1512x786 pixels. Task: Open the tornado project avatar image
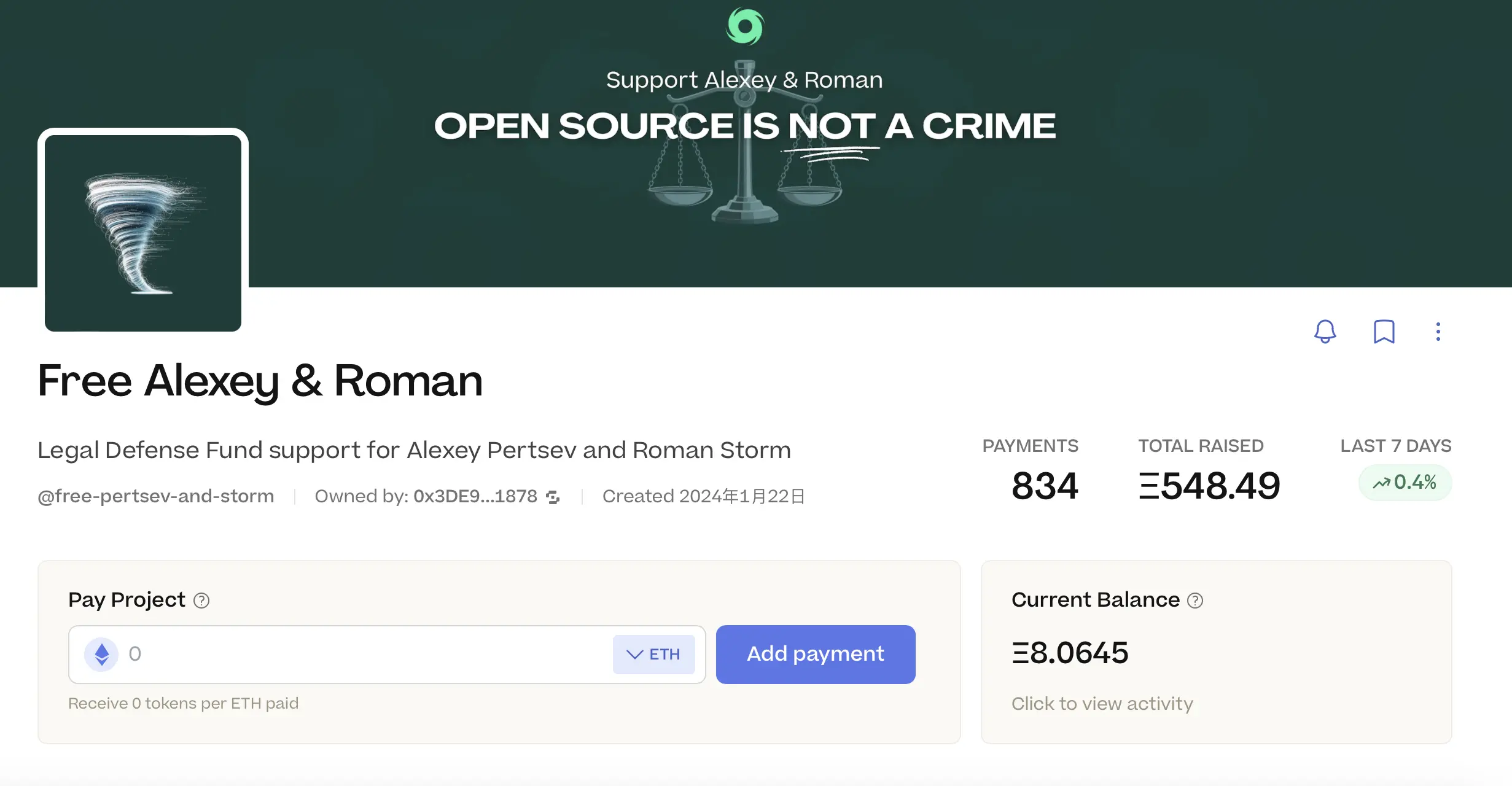click(143, 233)
